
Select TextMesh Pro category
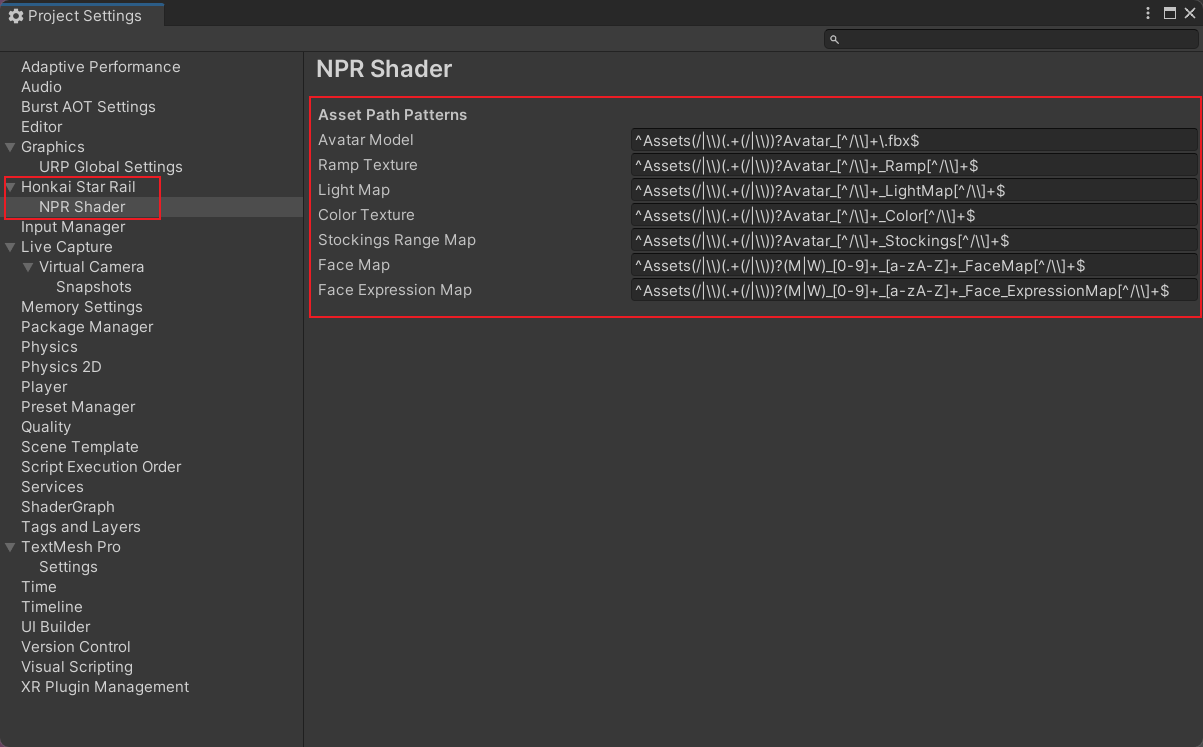tap(71, 547)
